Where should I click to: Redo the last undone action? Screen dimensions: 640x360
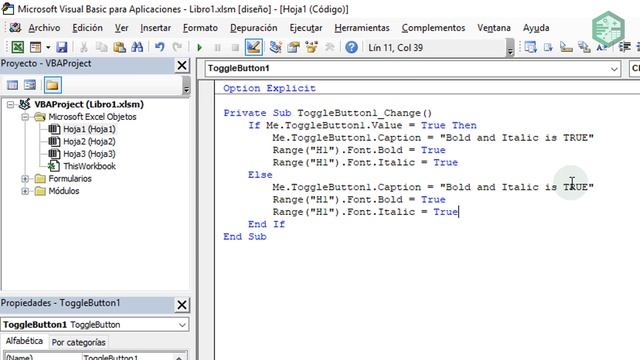[177, 47]
